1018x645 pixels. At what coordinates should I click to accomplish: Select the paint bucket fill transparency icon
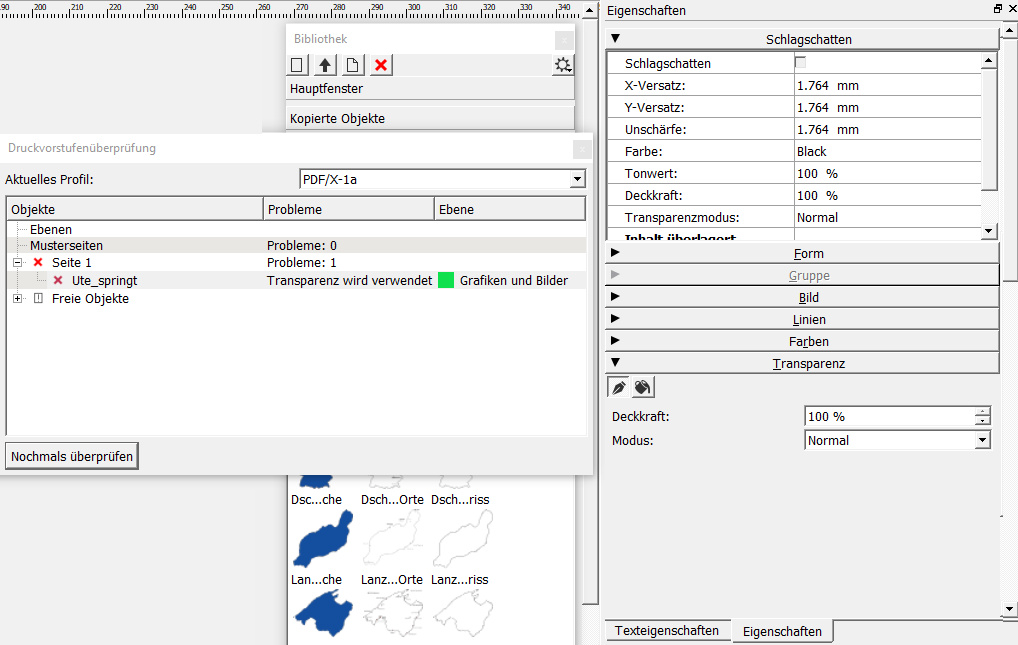643,387
